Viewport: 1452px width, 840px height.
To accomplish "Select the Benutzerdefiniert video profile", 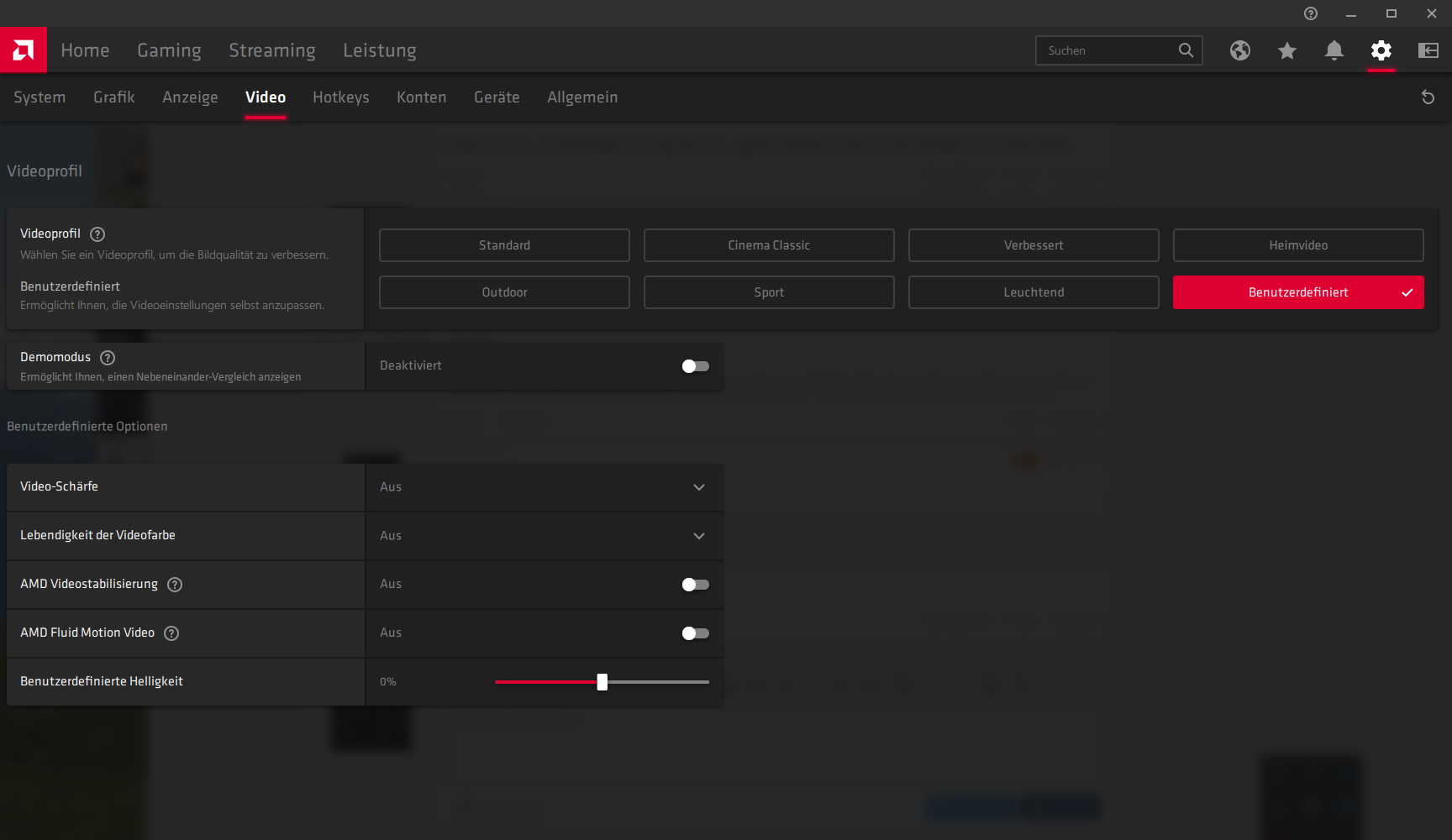I will [x=1298, y=292].
